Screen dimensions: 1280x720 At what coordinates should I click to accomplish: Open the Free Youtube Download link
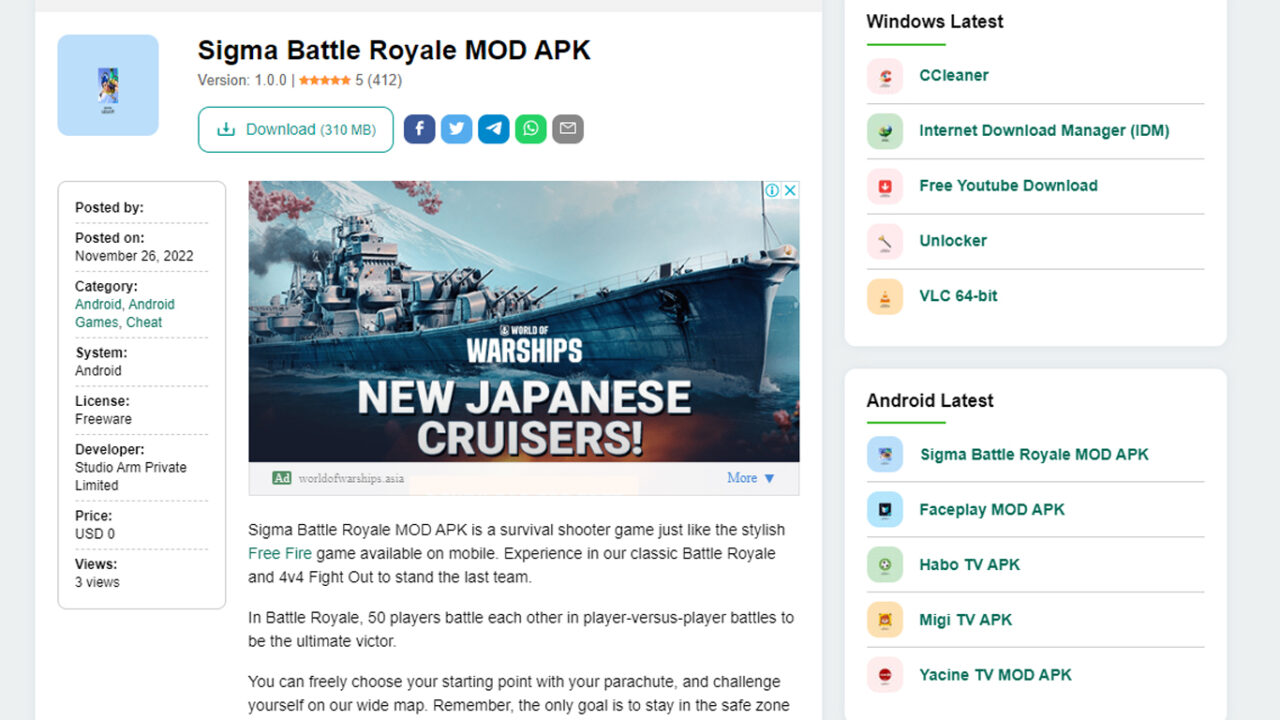click(1008, 185)
